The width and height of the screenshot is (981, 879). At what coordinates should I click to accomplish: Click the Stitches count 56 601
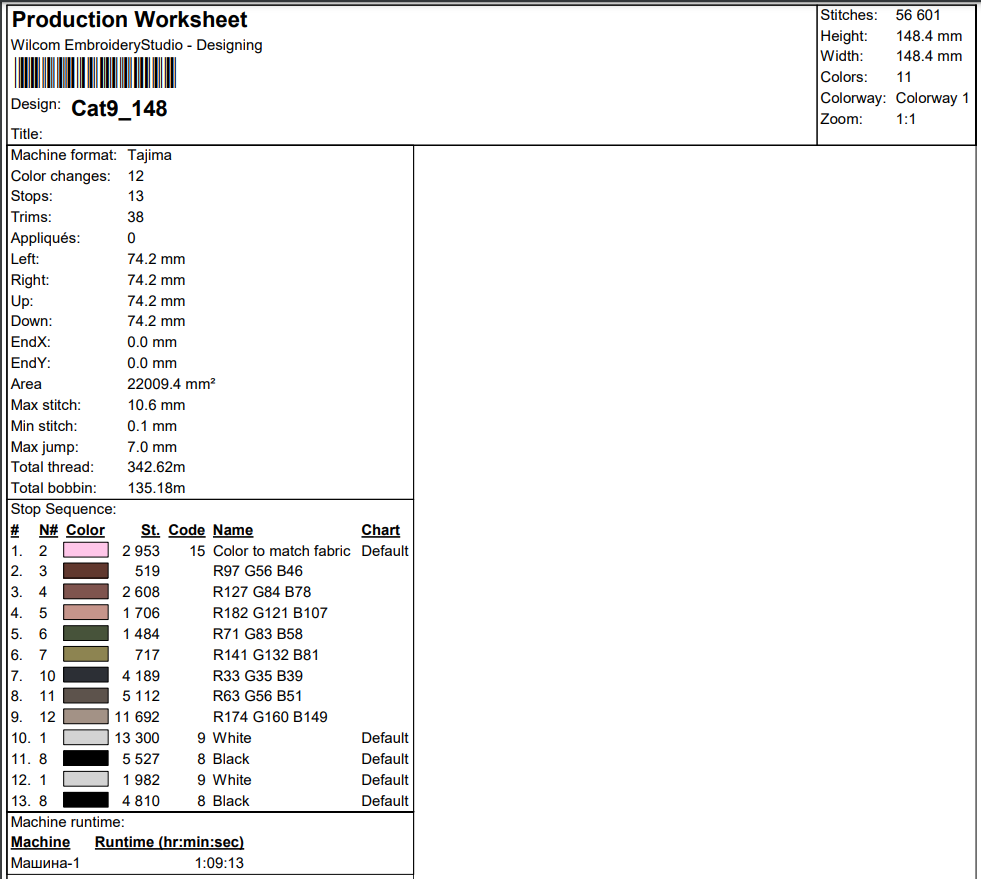coord(918,15)
